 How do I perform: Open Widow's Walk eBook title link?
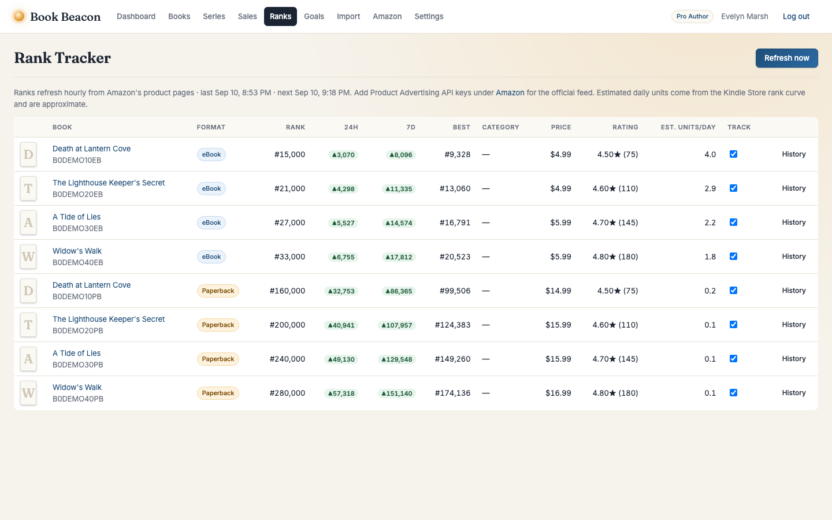point(77,250)
